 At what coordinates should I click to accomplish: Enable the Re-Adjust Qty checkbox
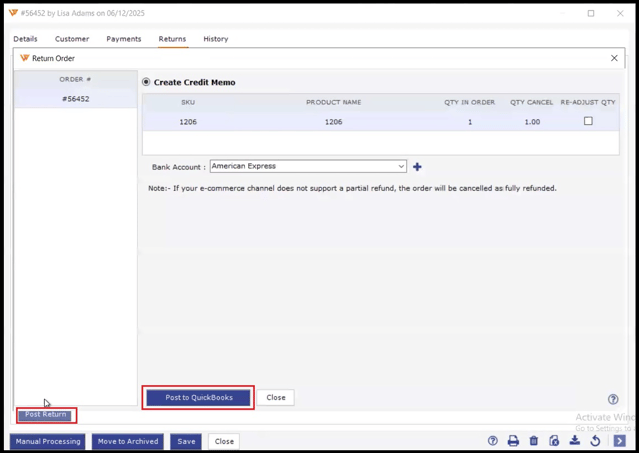588,121
